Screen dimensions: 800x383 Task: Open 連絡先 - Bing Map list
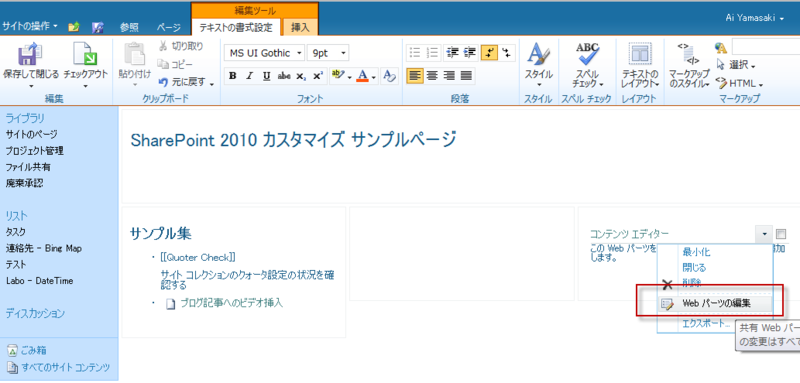point(44,249)
